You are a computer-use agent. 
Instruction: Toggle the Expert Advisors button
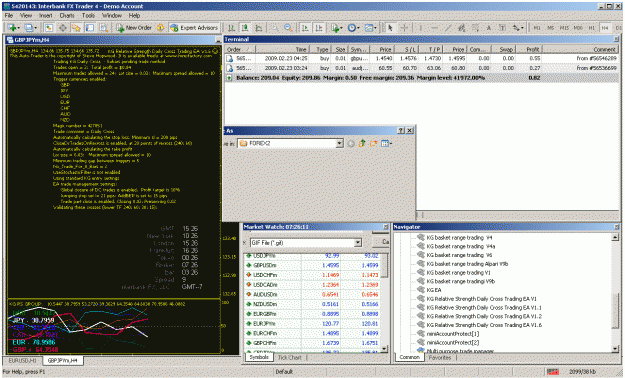click(194, 28)
